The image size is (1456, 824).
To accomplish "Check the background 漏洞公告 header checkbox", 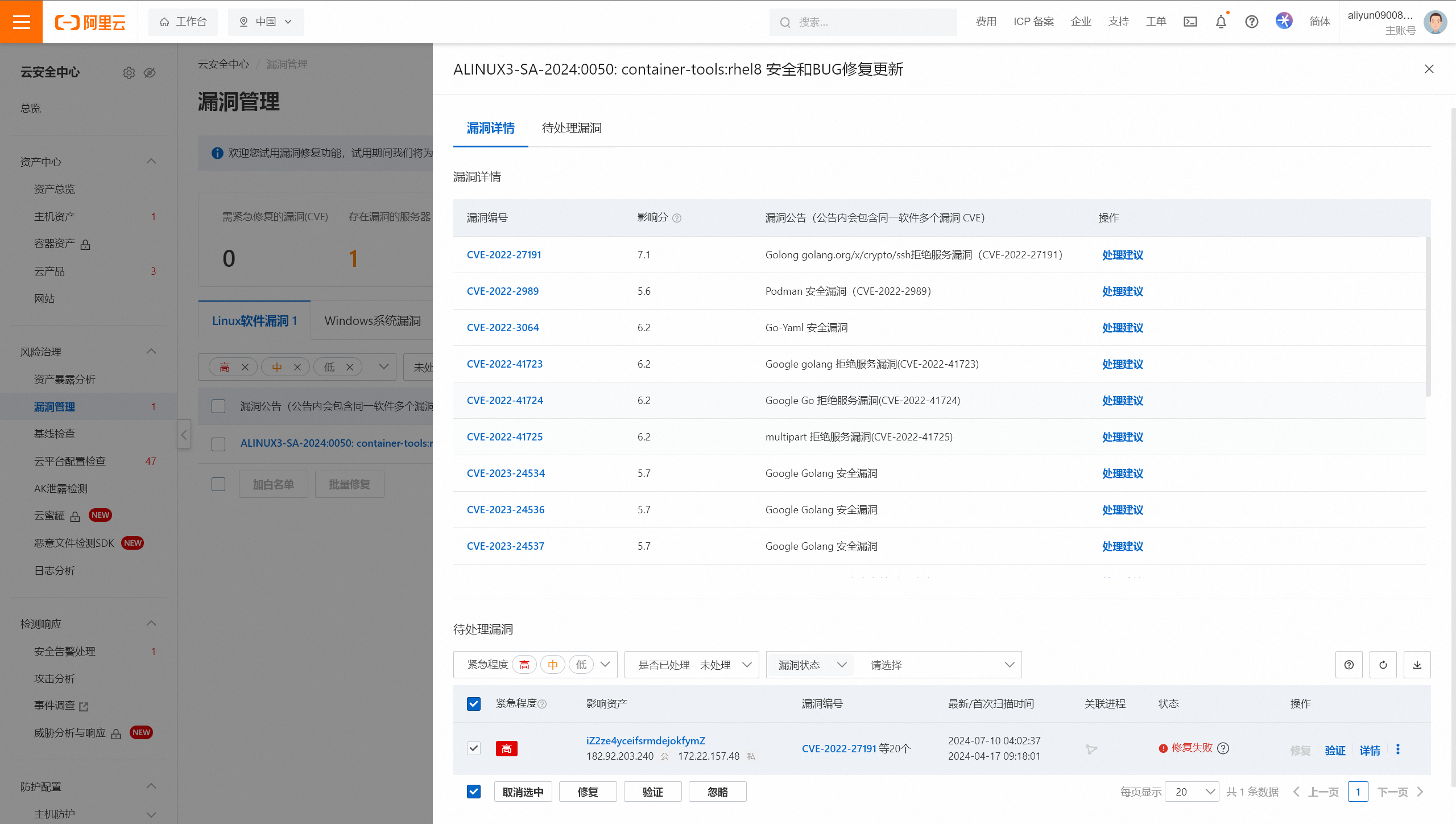I will (218, 406).
